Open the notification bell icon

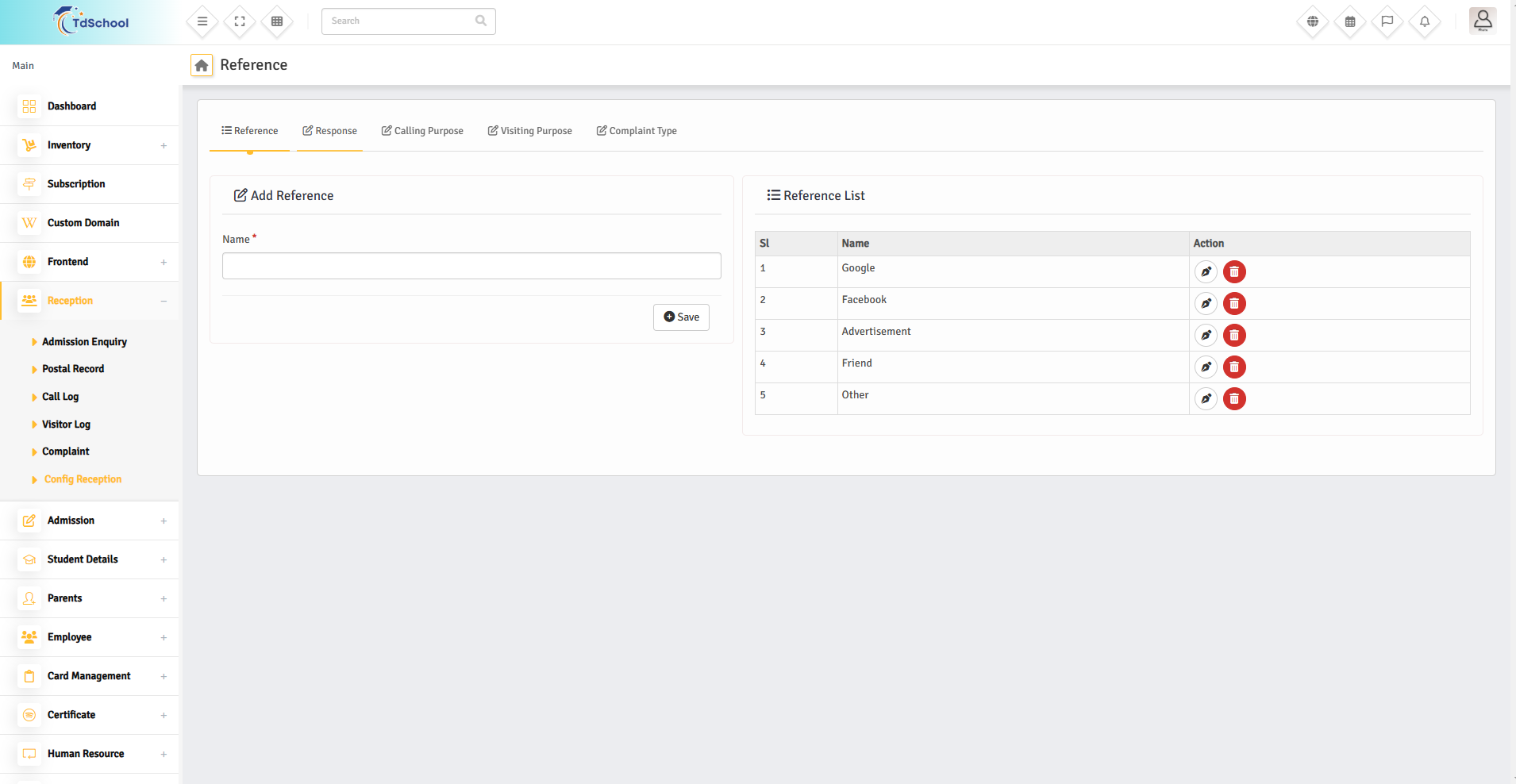[x=1425, y=21]
